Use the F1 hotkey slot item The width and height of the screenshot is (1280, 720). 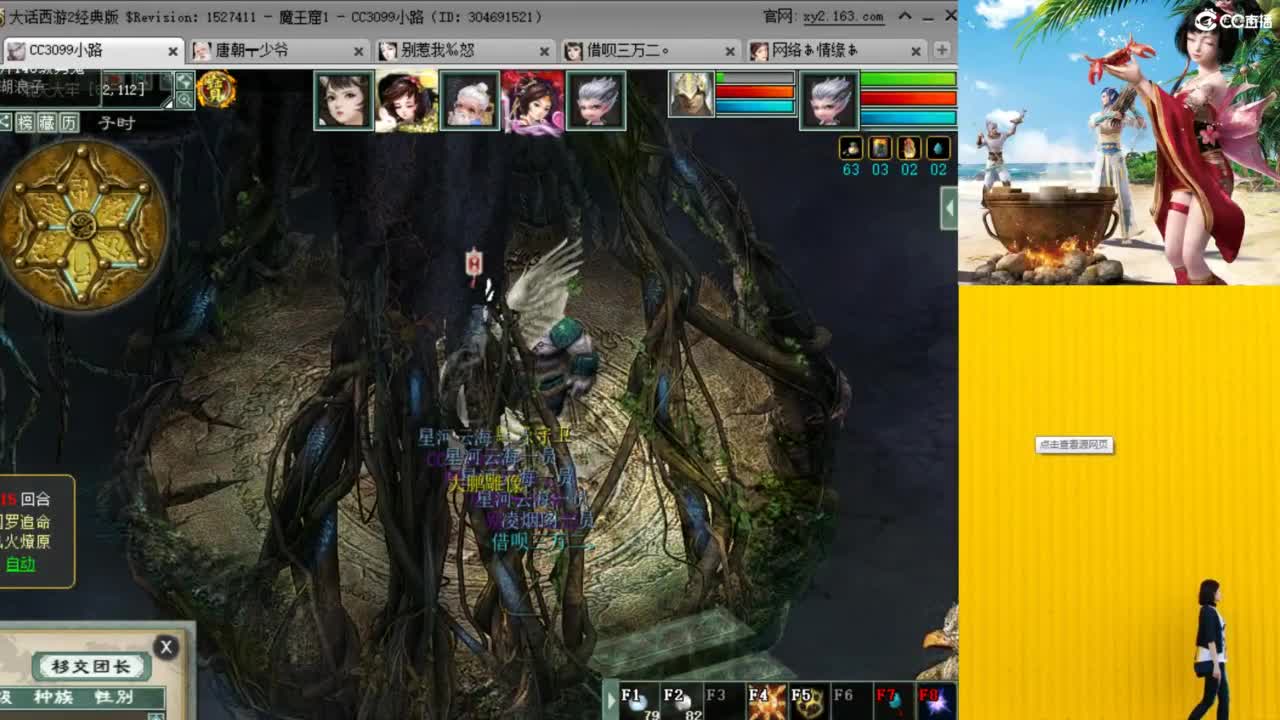tap(641, 701)
